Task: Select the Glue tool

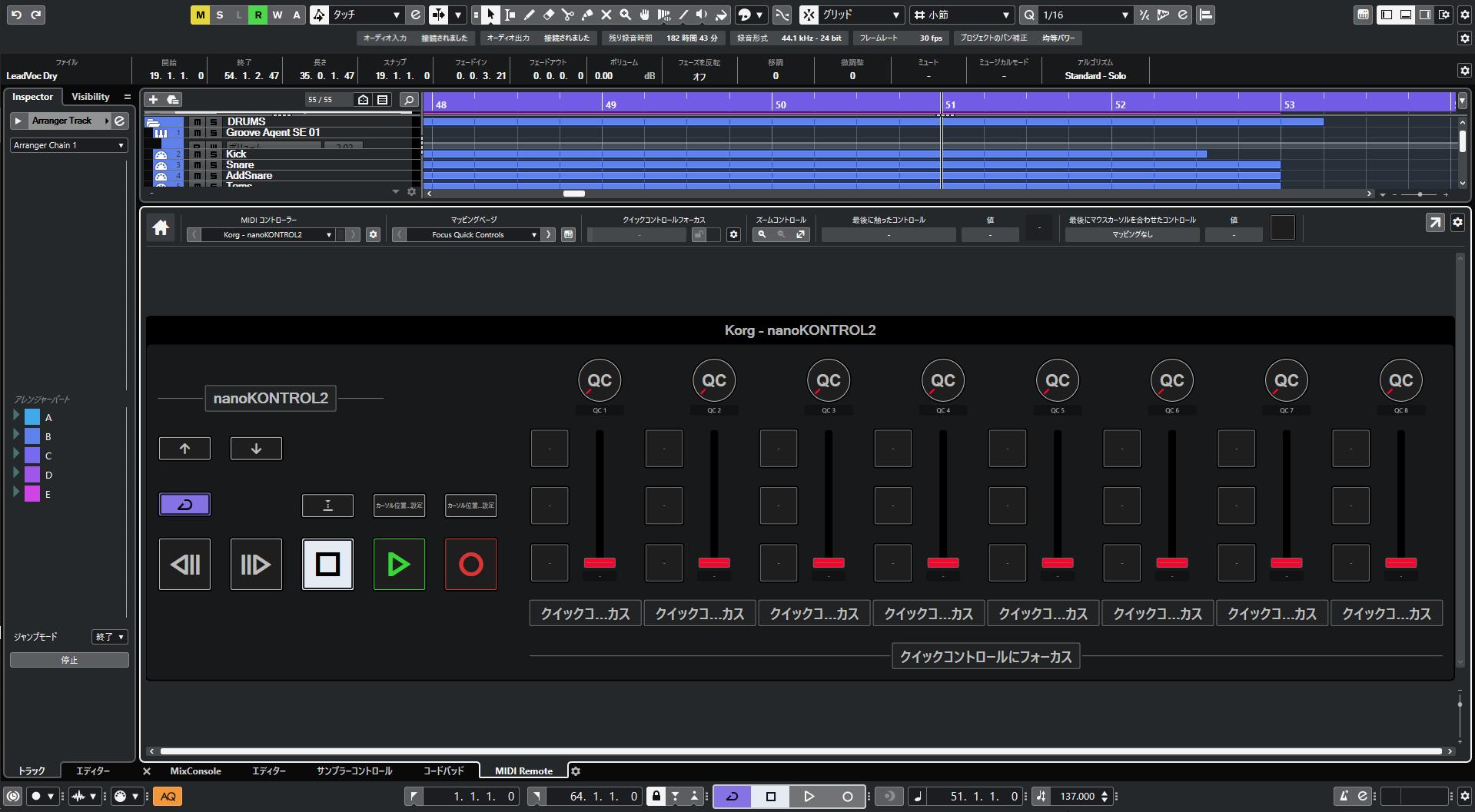Action: 587,15
